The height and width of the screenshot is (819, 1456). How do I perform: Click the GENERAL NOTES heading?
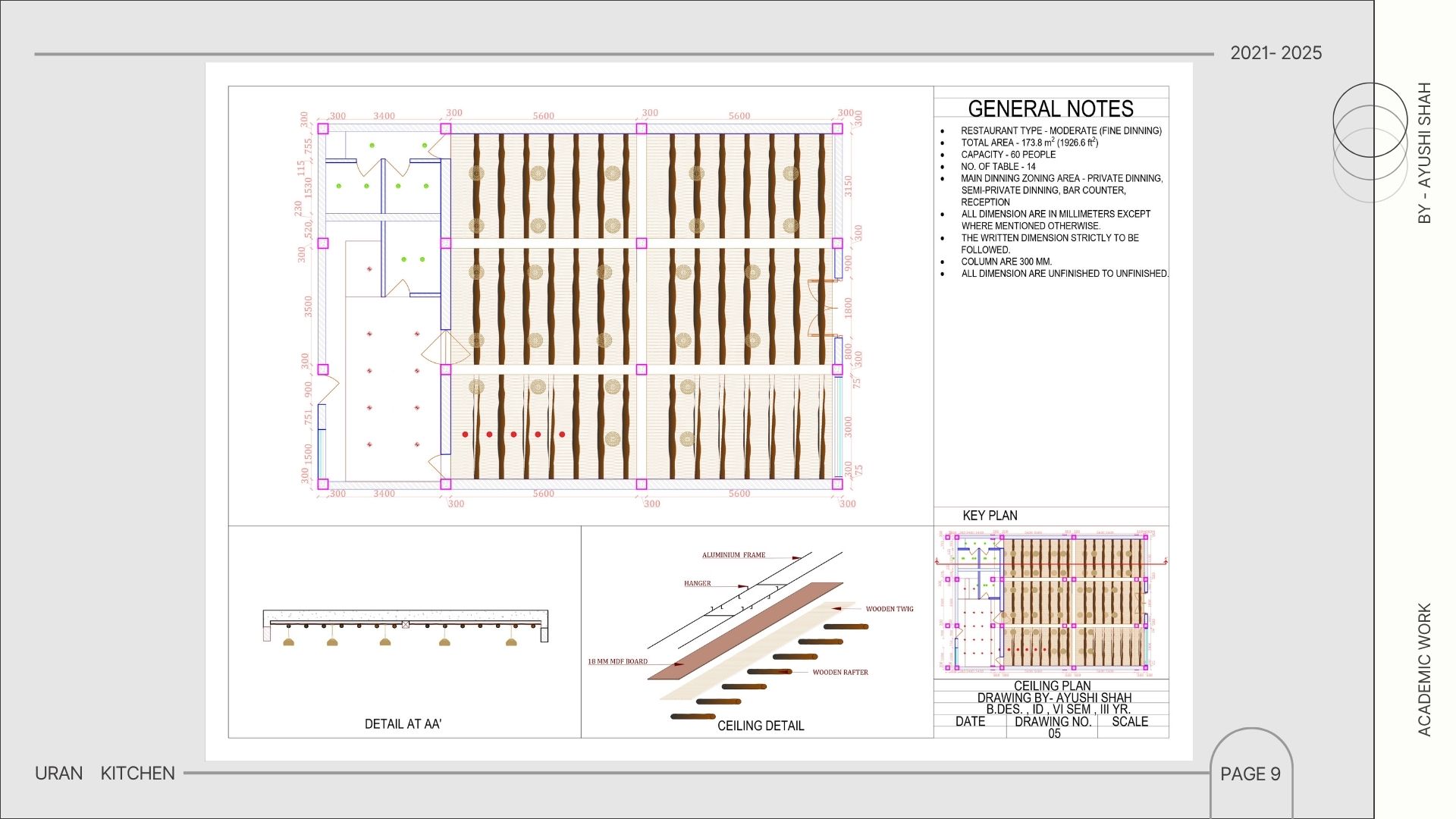1050,108
